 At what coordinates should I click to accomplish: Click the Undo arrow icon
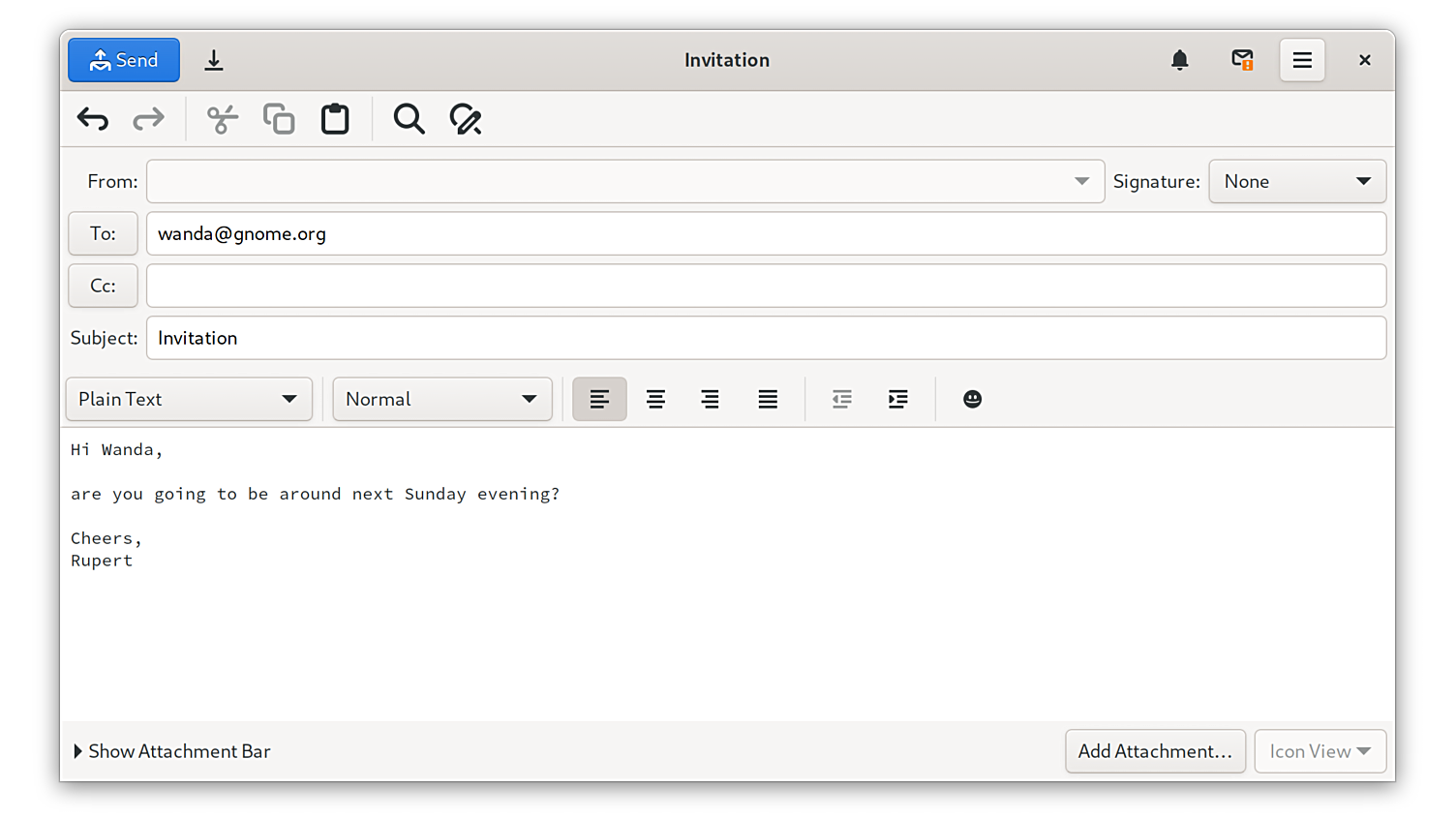93,119
